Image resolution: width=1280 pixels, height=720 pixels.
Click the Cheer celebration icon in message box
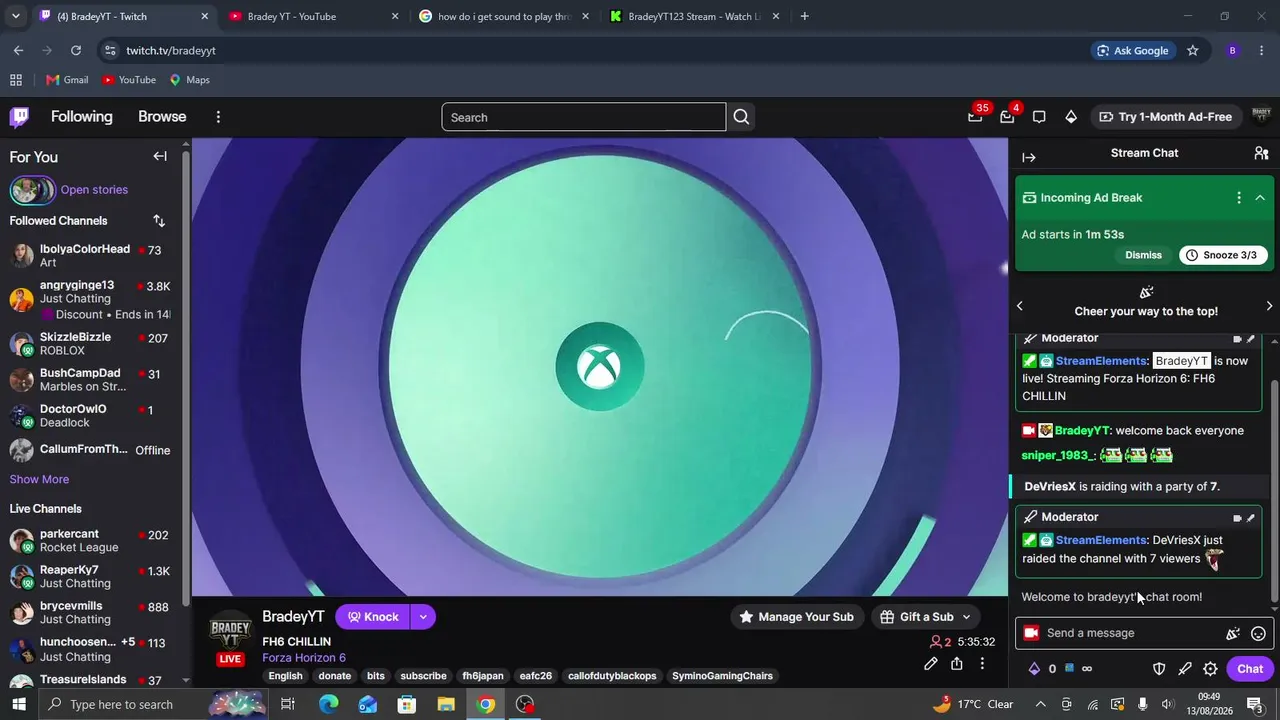(1233, 633)
